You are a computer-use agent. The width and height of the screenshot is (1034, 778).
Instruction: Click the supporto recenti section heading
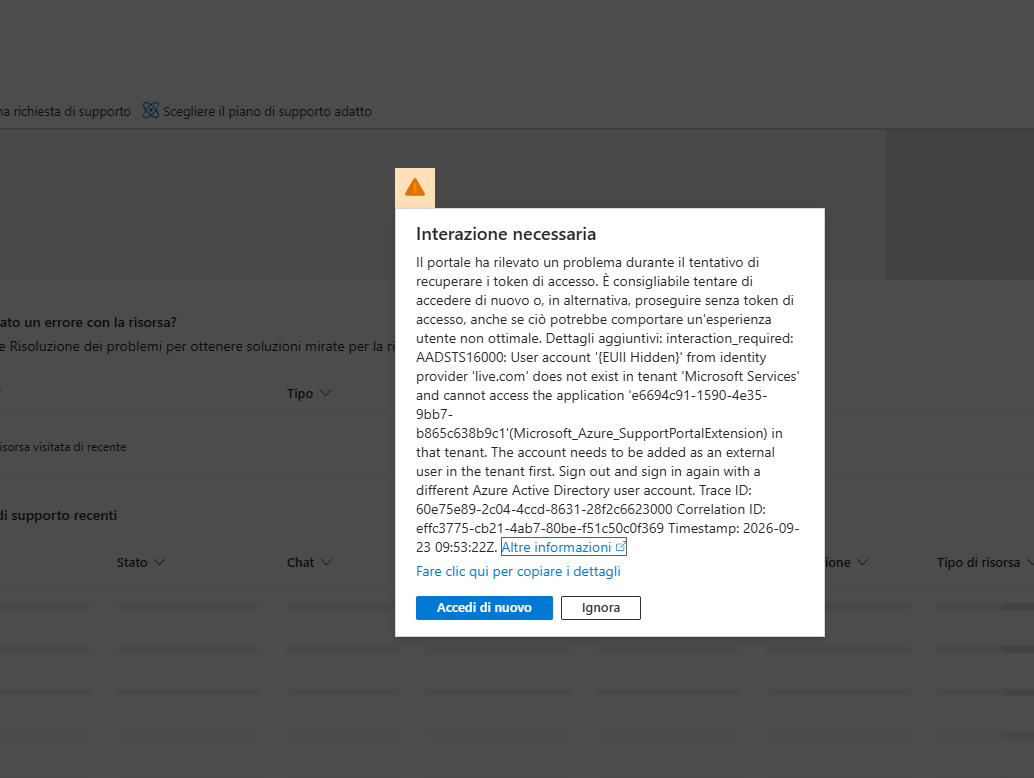pyautogui.click(x=59, y=516)
